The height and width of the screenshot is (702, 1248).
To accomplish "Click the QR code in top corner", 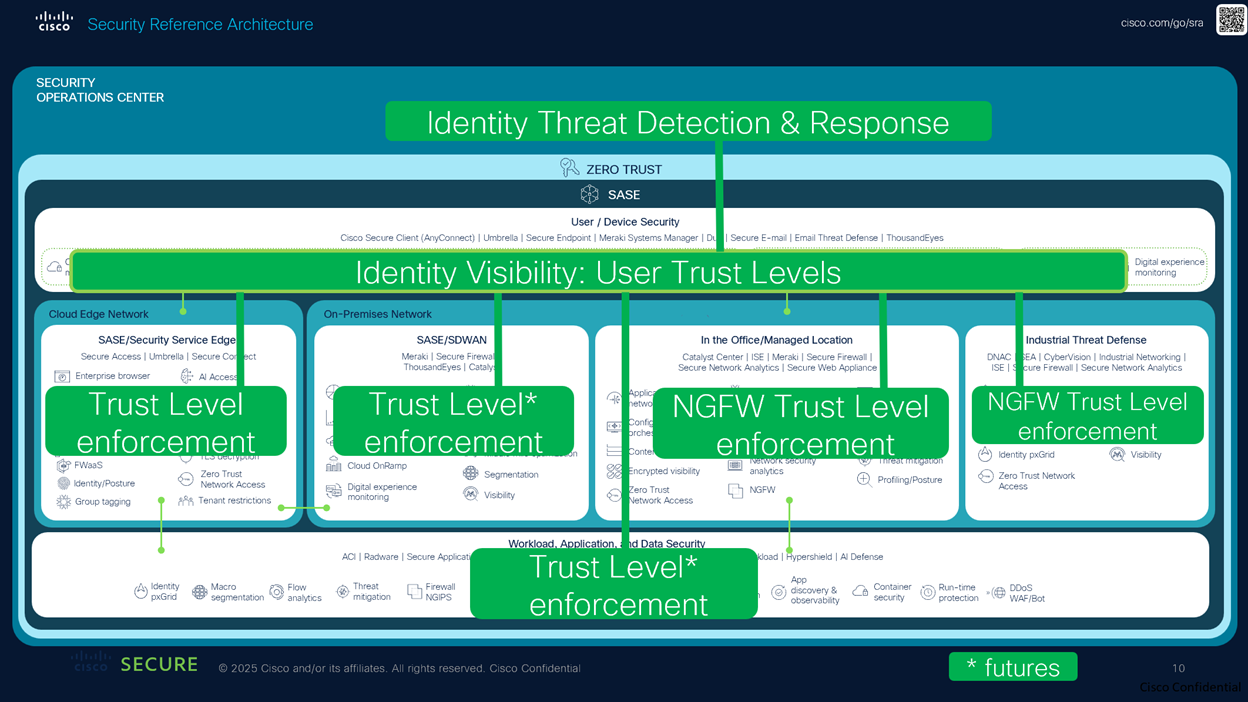I will click(x=1230, y=20).
